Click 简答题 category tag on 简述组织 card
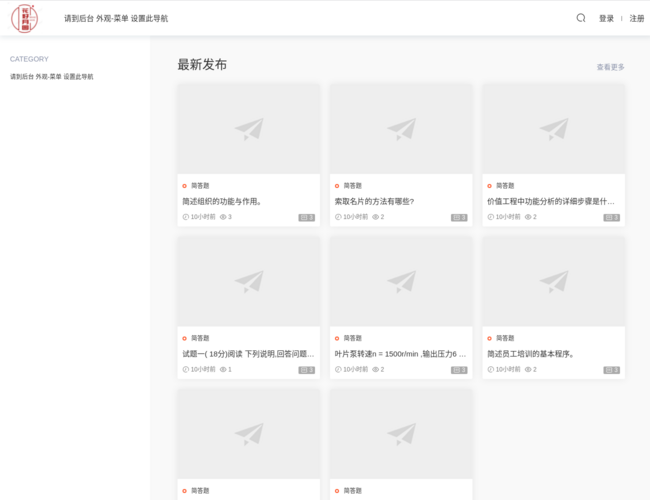Viewport: 650px width, 500px height. [x=200, y=186]
